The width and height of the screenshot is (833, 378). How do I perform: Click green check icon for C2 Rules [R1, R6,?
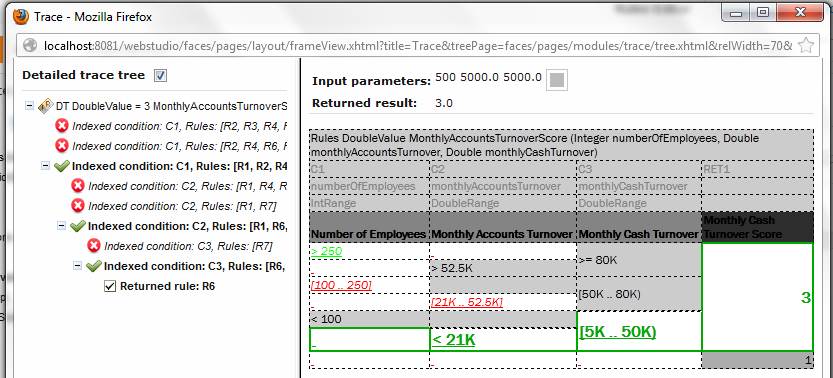78,226
